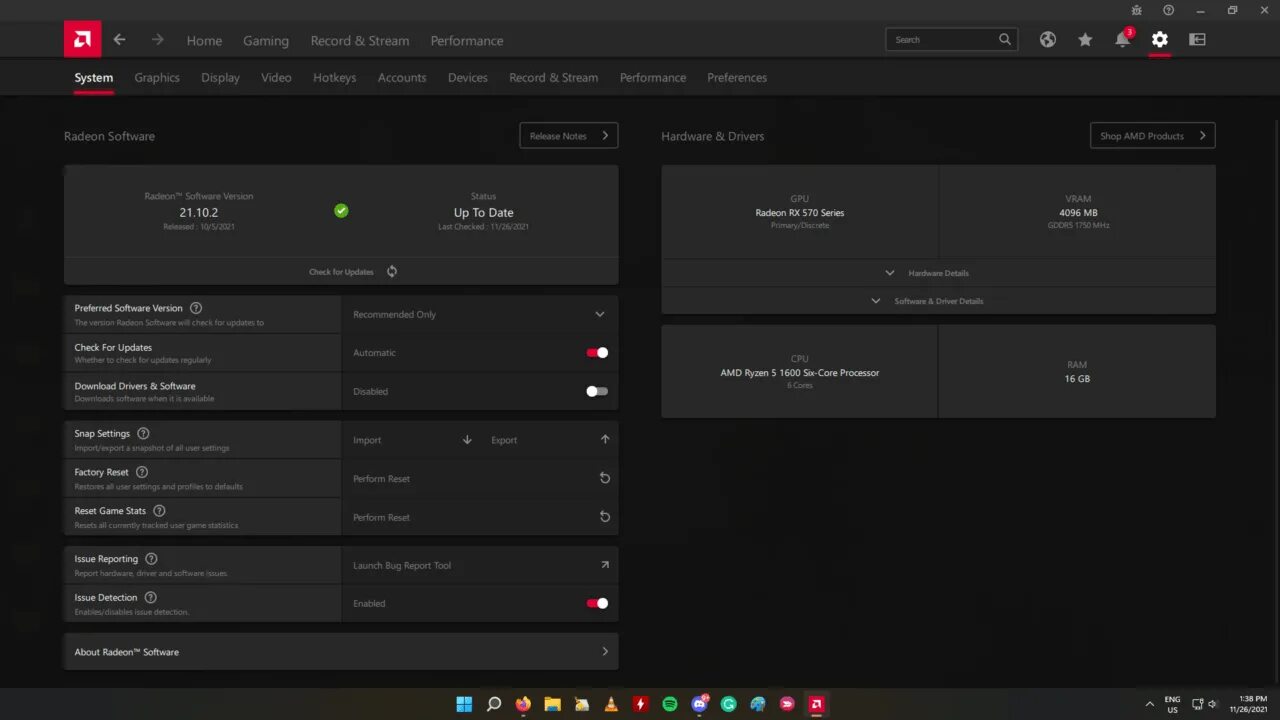Expand Hardware Details

(938, 273)
